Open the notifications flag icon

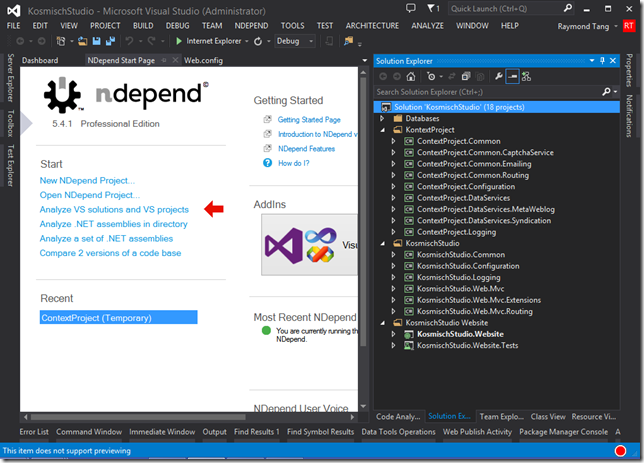(433, 8)
